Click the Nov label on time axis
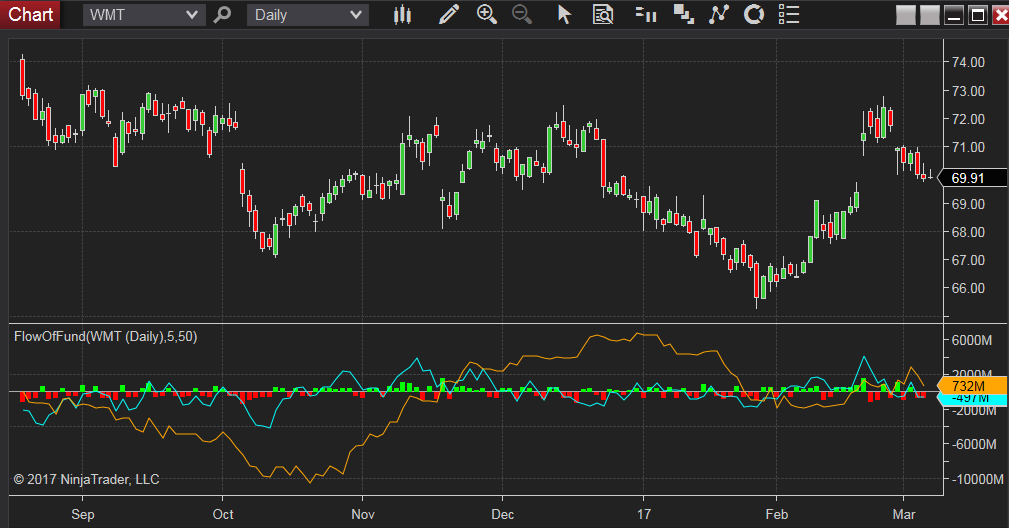This screenshot has height=528, width=1009. pos(363,514)
